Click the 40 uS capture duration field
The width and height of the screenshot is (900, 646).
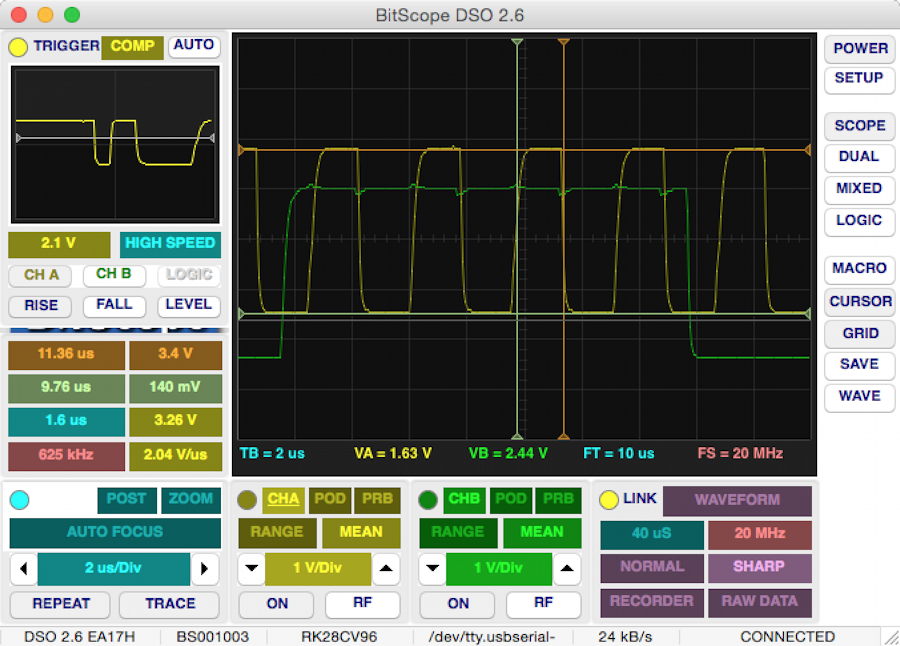point(651,534)
